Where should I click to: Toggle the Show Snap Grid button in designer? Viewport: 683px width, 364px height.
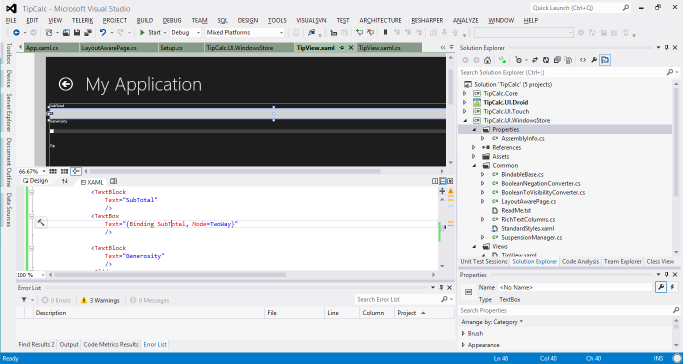point(53,172)
